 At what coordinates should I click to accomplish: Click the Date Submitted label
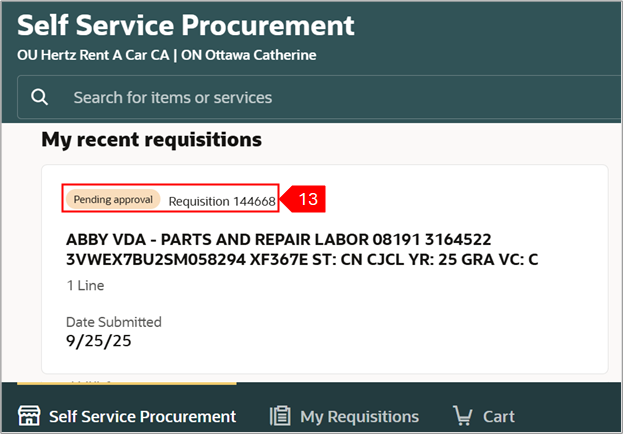(x=113, y=322)
